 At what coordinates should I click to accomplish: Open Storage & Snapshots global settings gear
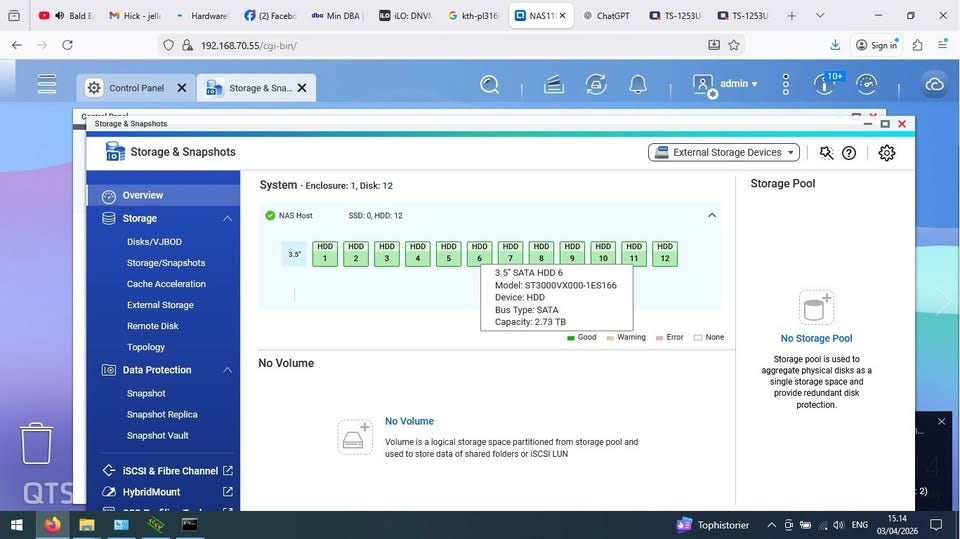[x=887, y=153]
